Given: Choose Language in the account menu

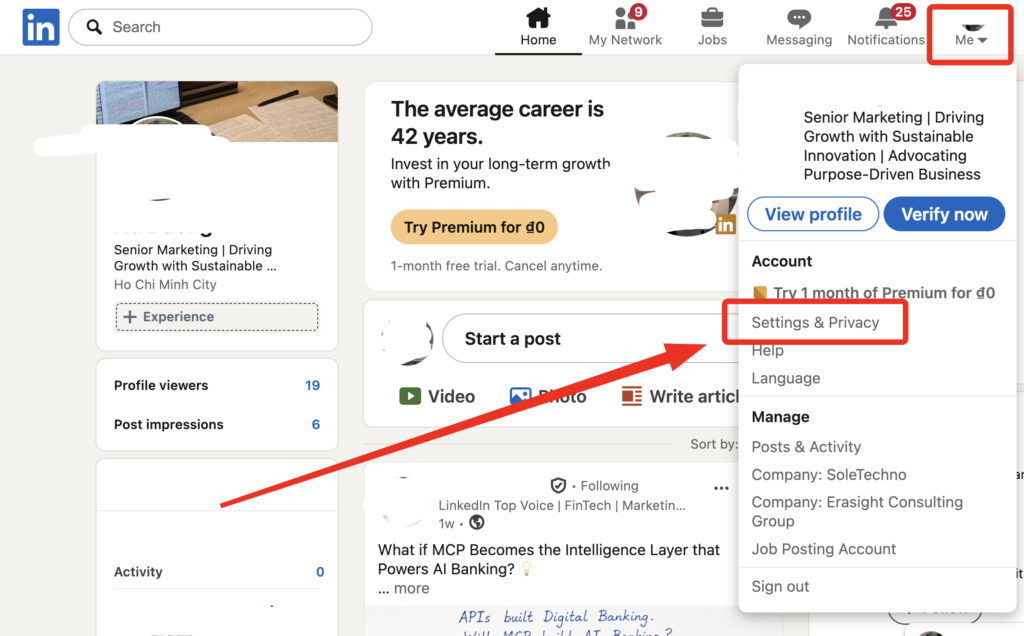Looking at the screenshot, I should (x=786, y=378).
